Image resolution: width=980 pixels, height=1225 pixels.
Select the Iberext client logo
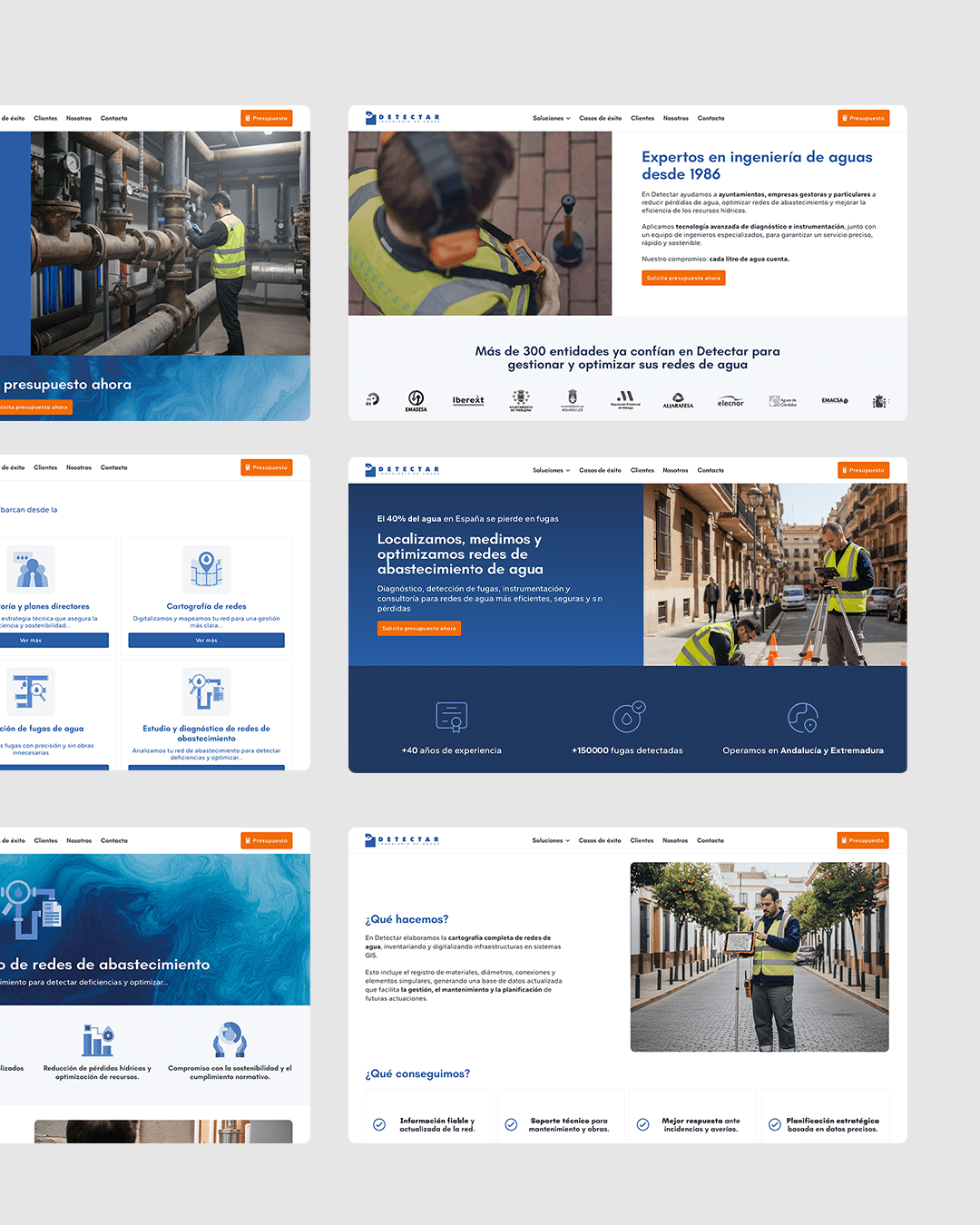coord(468,400)
